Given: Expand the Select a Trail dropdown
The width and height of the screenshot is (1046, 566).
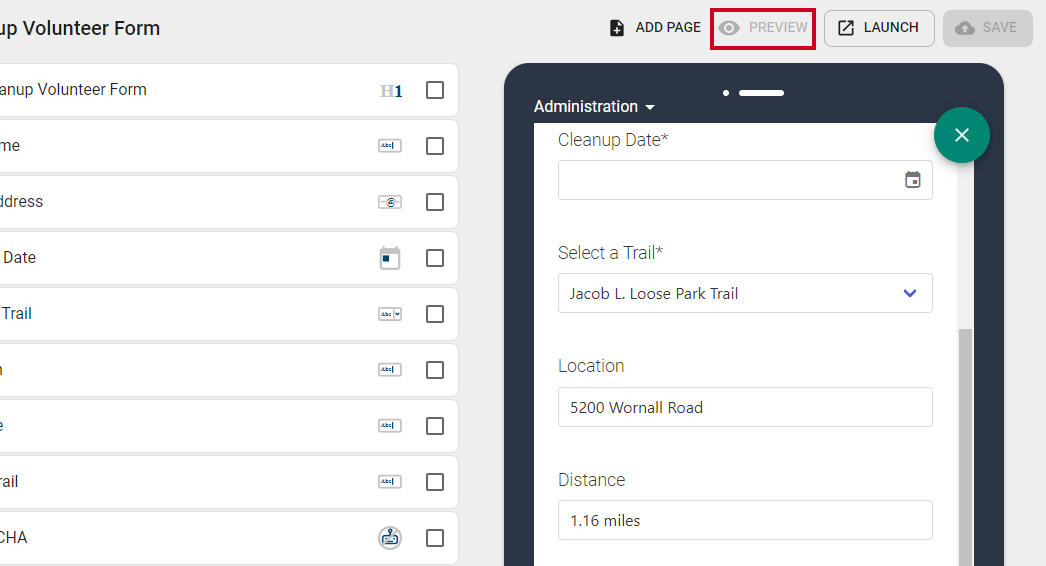Looking at the screenshot, I should [x=745, y=293].
